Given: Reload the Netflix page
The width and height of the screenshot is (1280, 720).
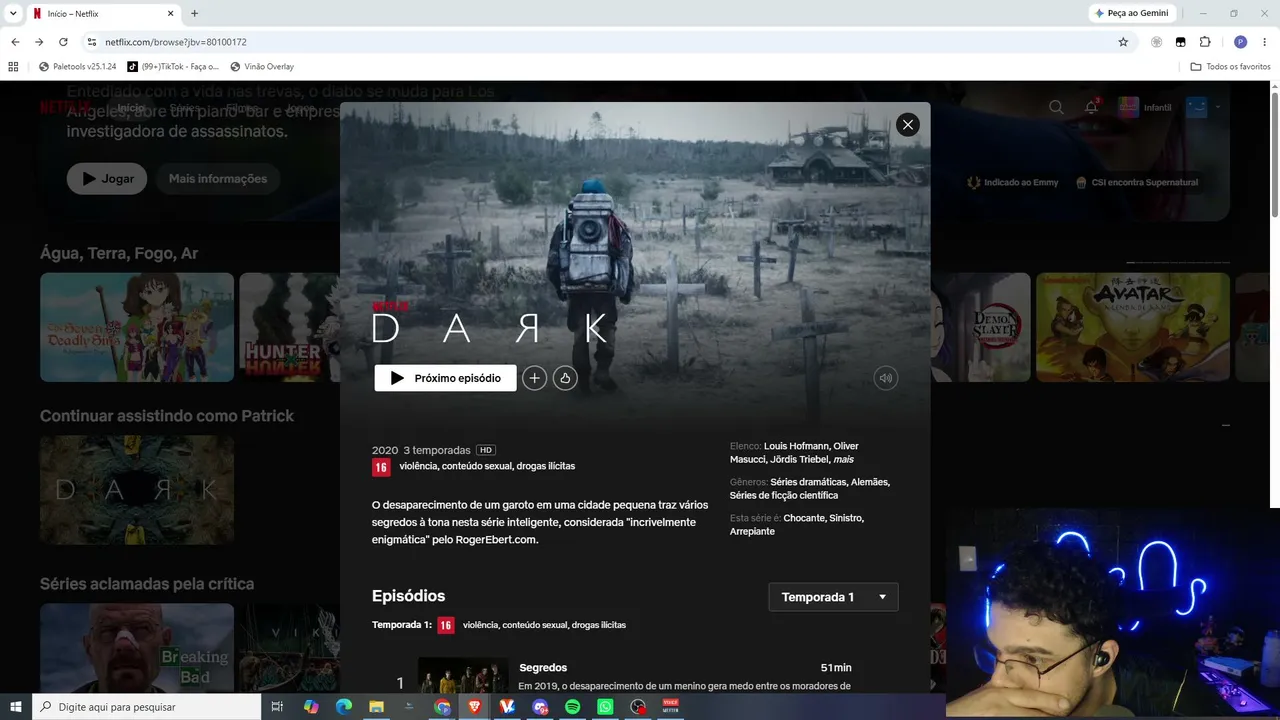Looking at the screenshot, I should coord(63,42).
